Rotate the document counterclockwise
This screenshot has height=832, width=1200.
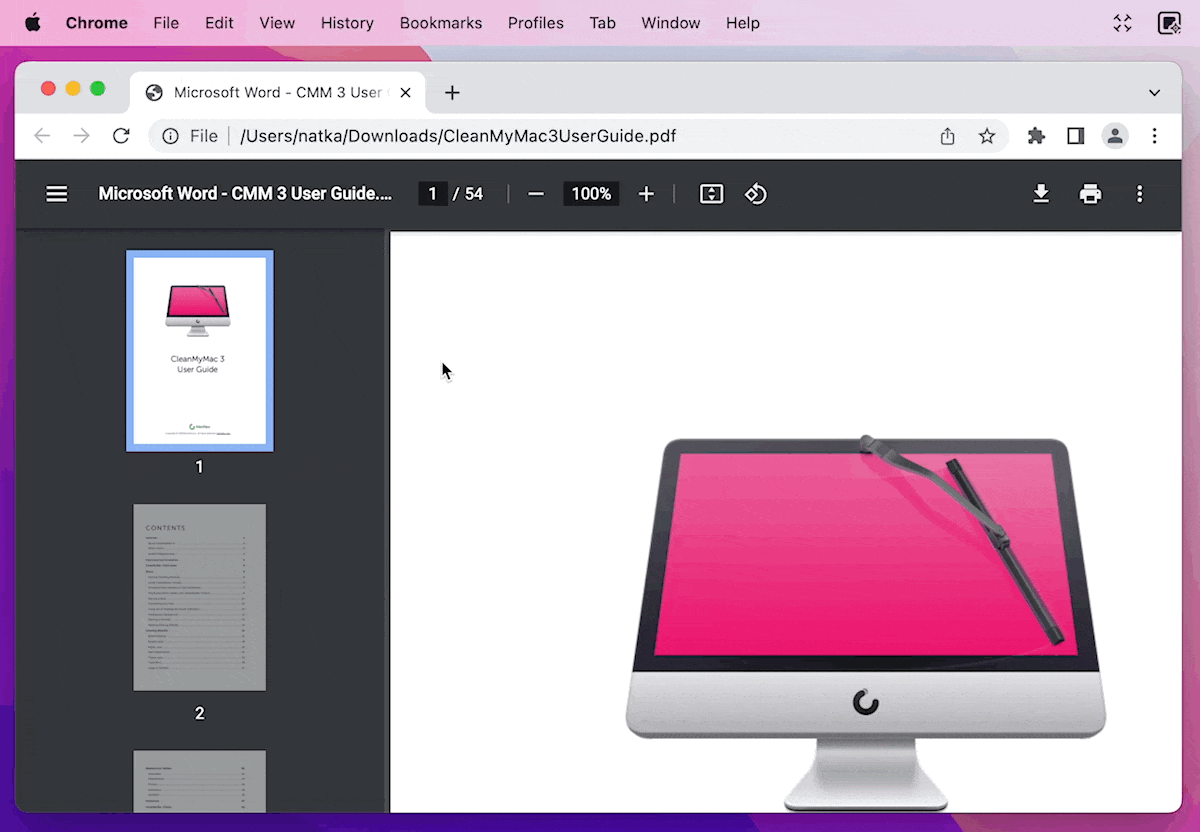(756, 194)
